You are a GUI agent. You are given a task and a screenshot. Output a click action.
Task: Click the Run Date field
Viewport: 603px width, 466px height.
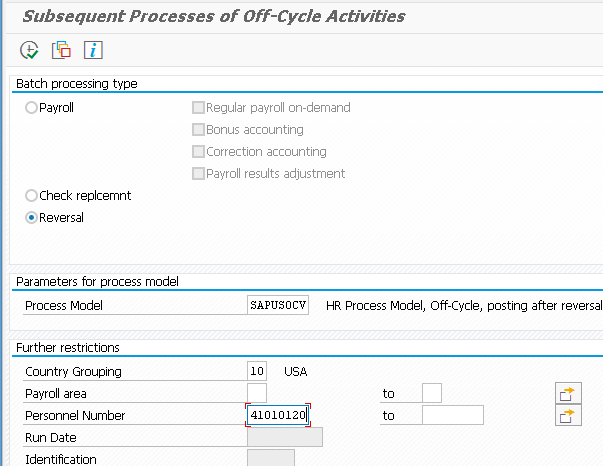pos(284,437)
